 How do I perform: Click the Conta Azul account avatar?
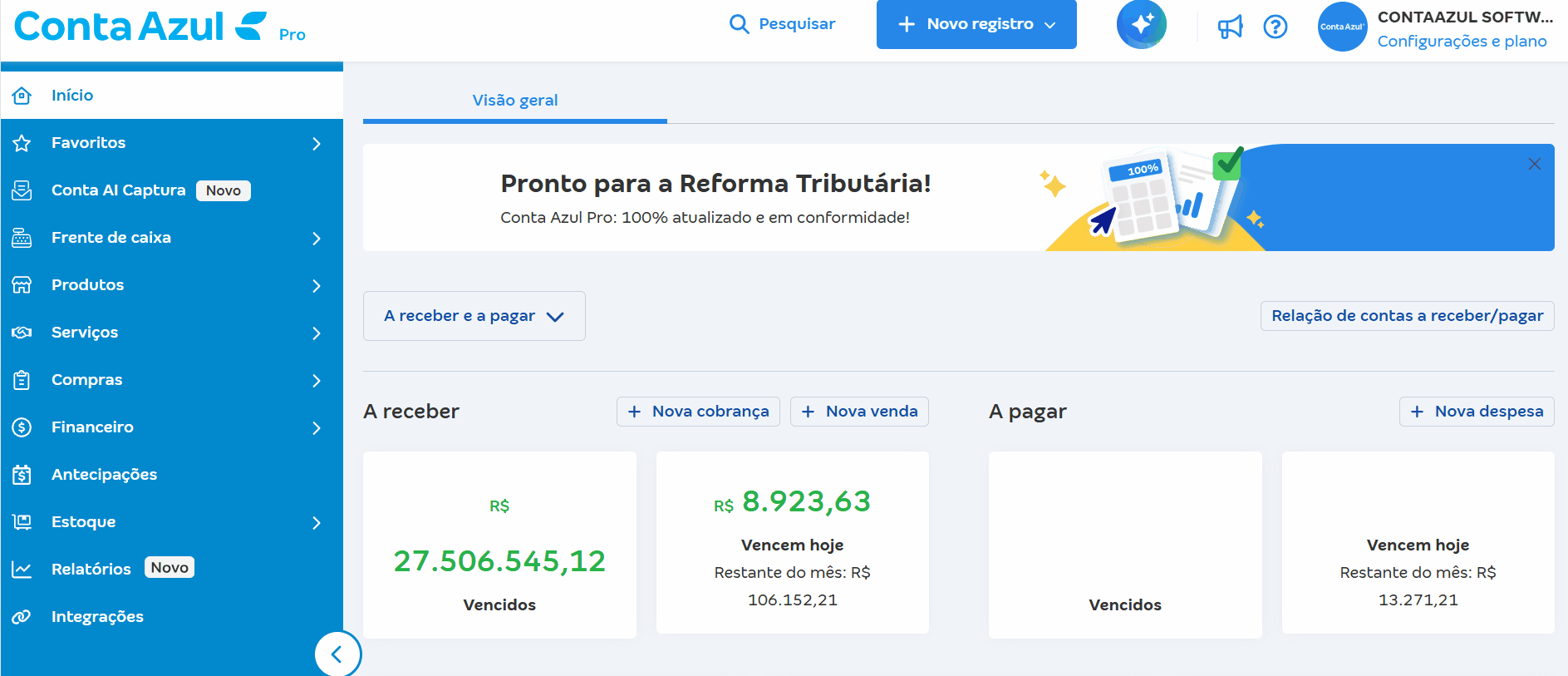[1342, 27]
